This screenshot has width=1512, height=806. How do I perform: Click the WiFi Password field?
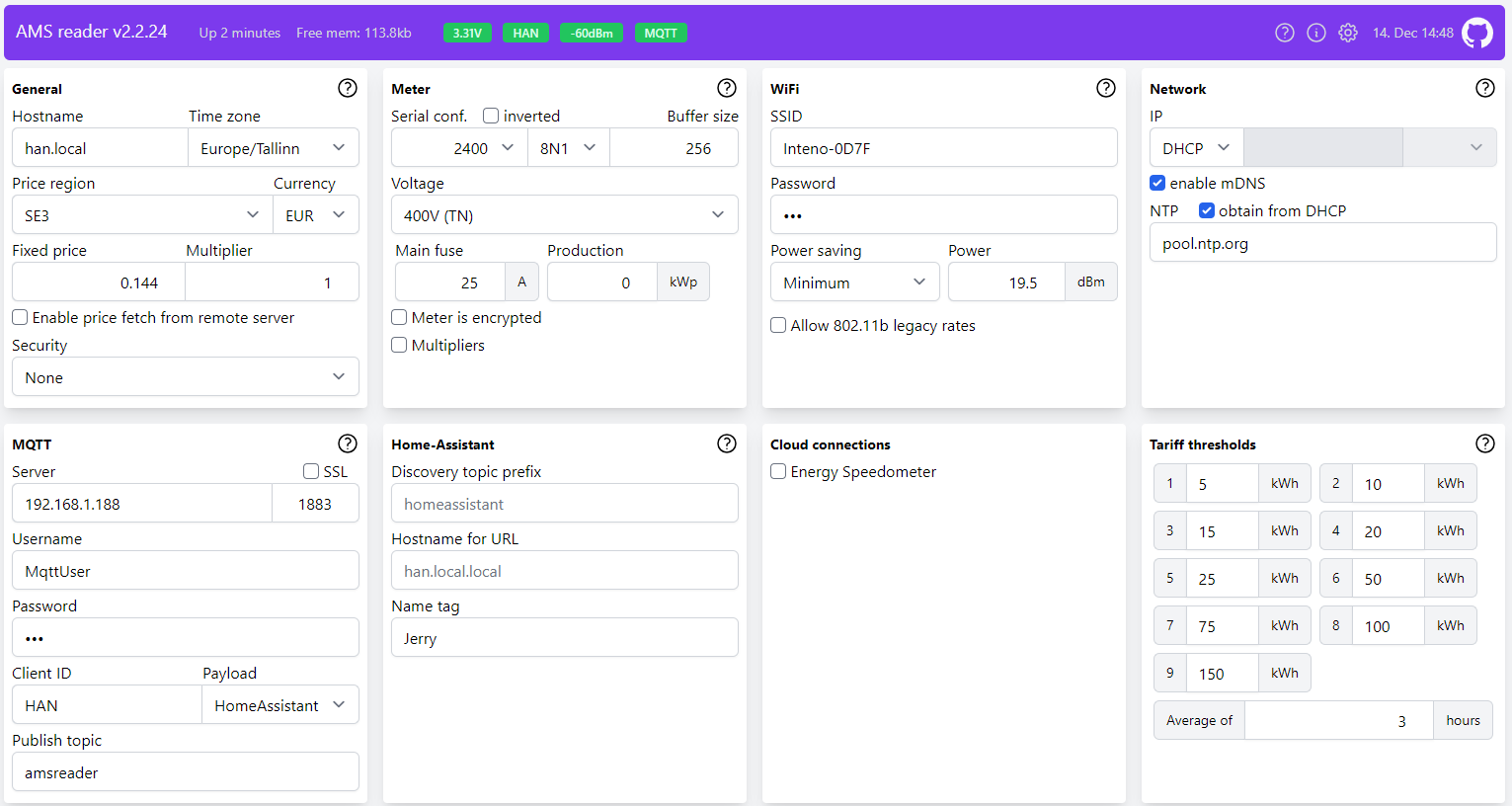(944, 215)
